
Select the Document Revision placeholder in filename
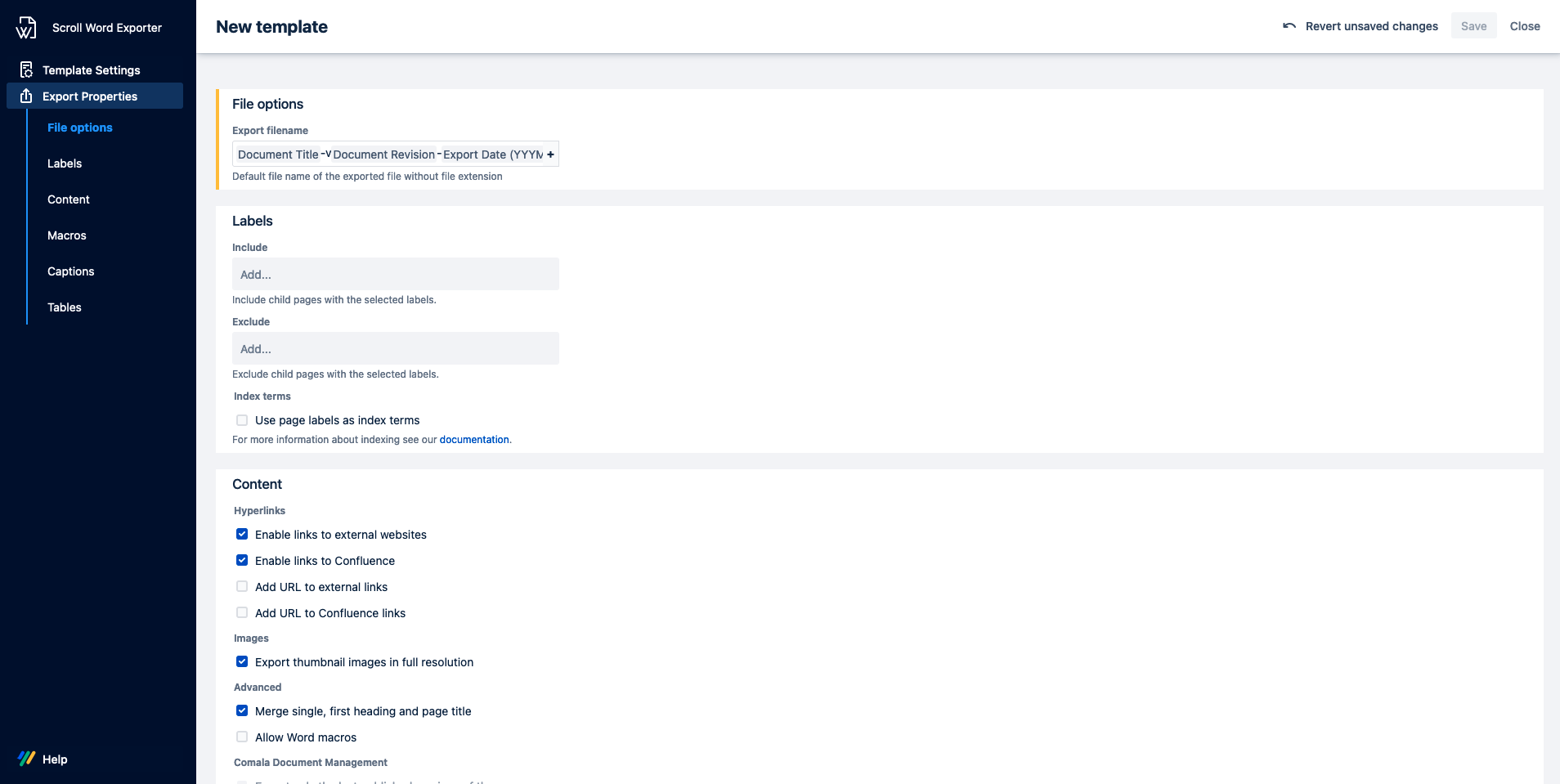click(x=383, y=155)
